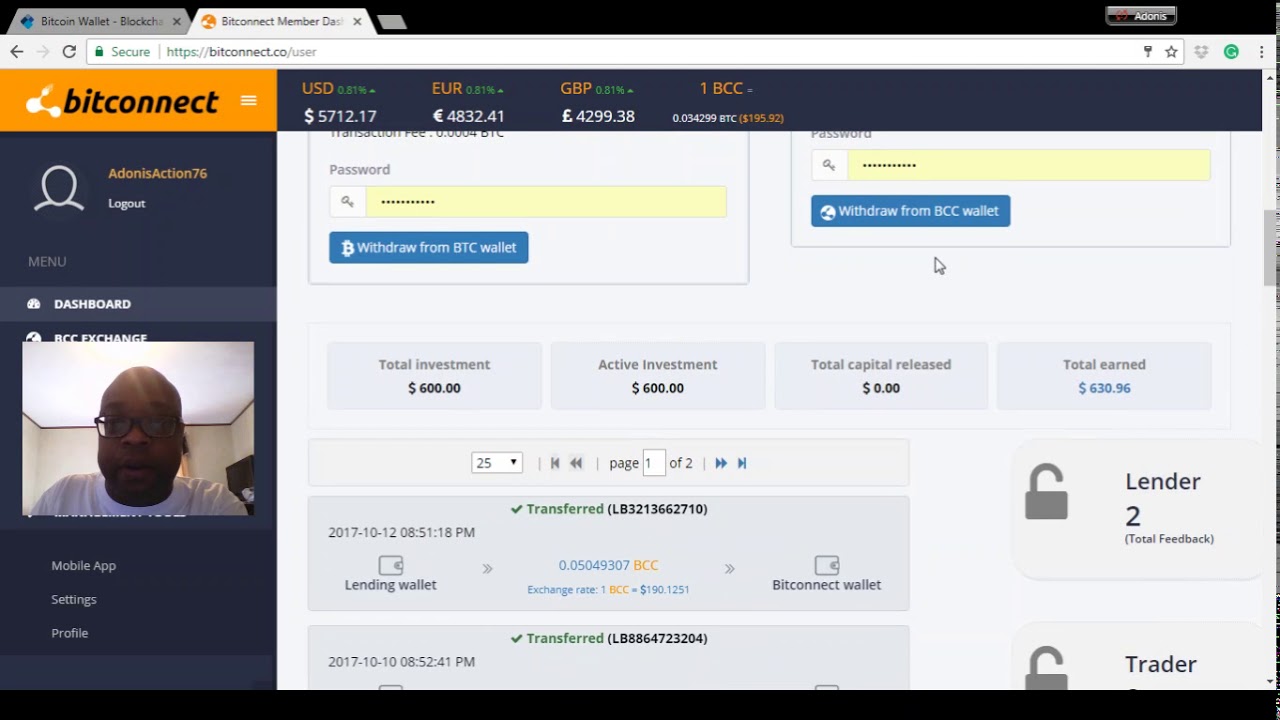Open Profile in sidebar
The image size is (1280, 720).
70,633
